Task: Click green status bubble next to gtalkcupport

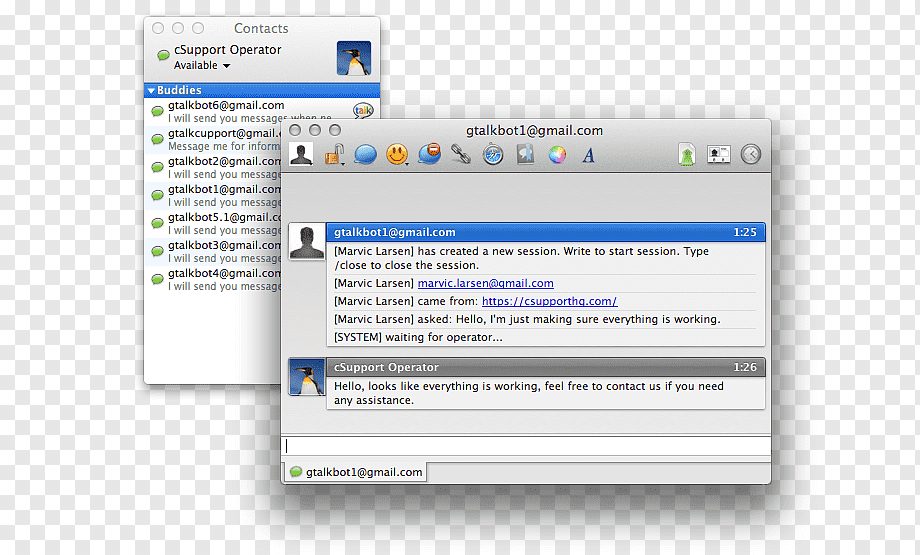Action: pyautogui.click(x=157, y=139)
